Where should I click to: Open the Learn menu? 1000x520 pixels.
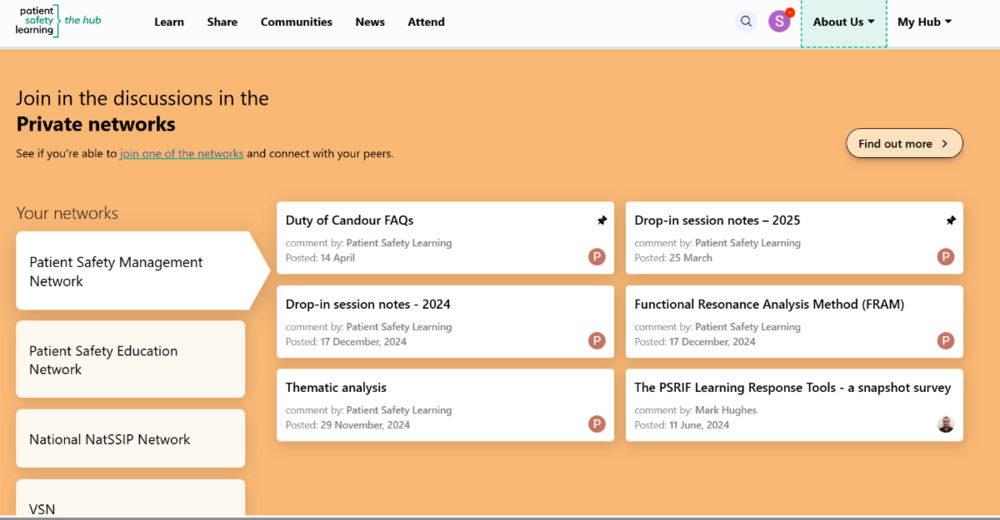tap(169, 22)
